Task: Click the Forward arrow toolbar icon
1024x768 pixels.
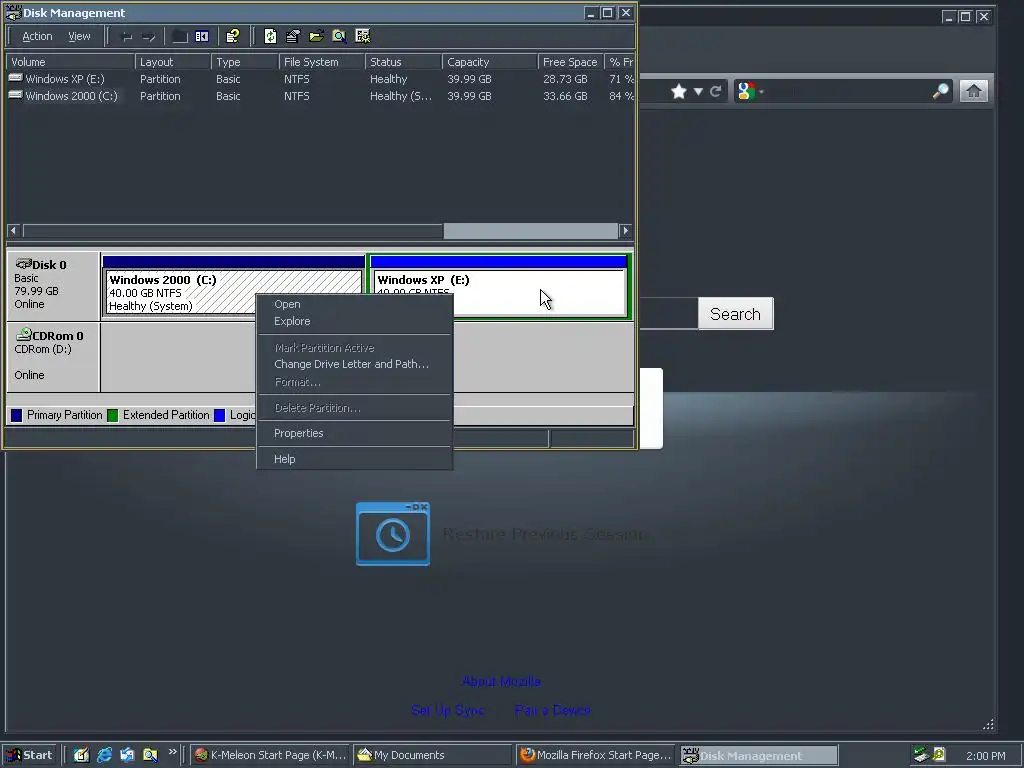Action: pyautogui.click(x=149, y=37)
